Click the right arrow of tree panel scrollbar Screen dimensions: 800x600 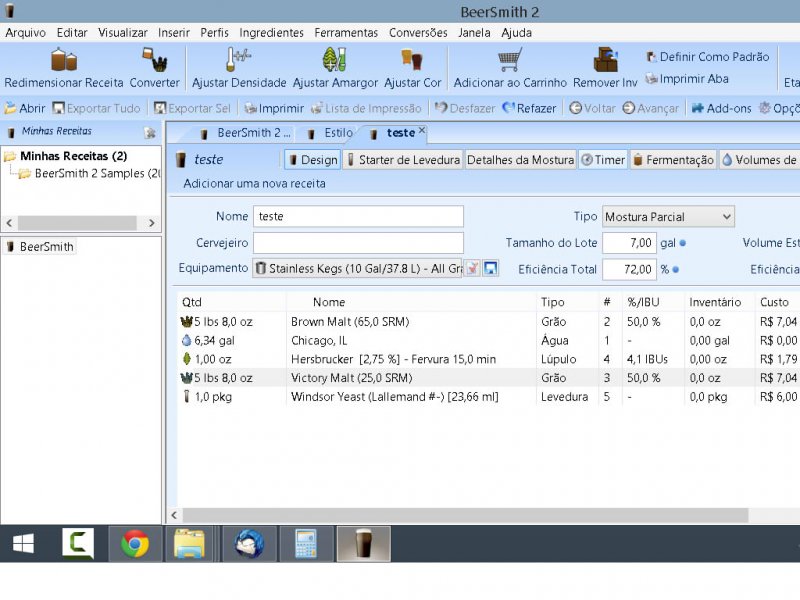coord(152,223)
